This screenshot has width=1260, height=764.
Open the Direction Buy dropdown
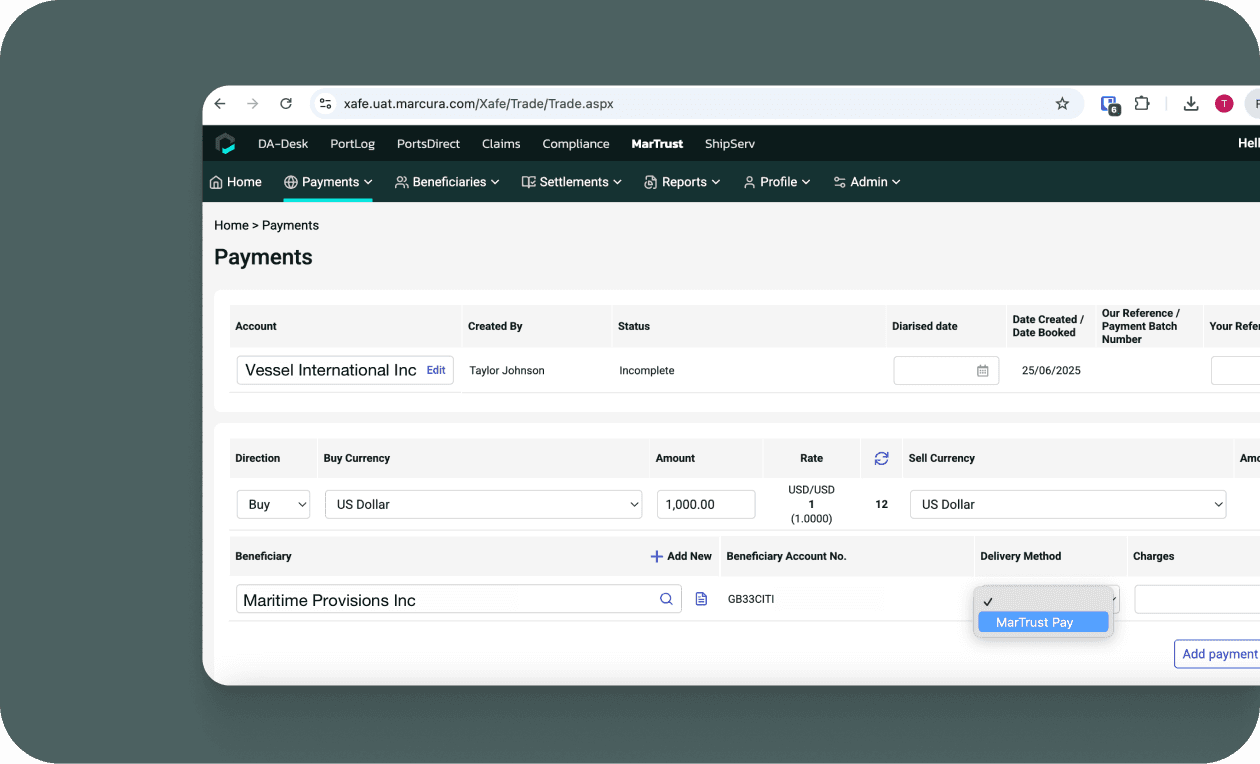pyautogui.click(x=273, y=504)
